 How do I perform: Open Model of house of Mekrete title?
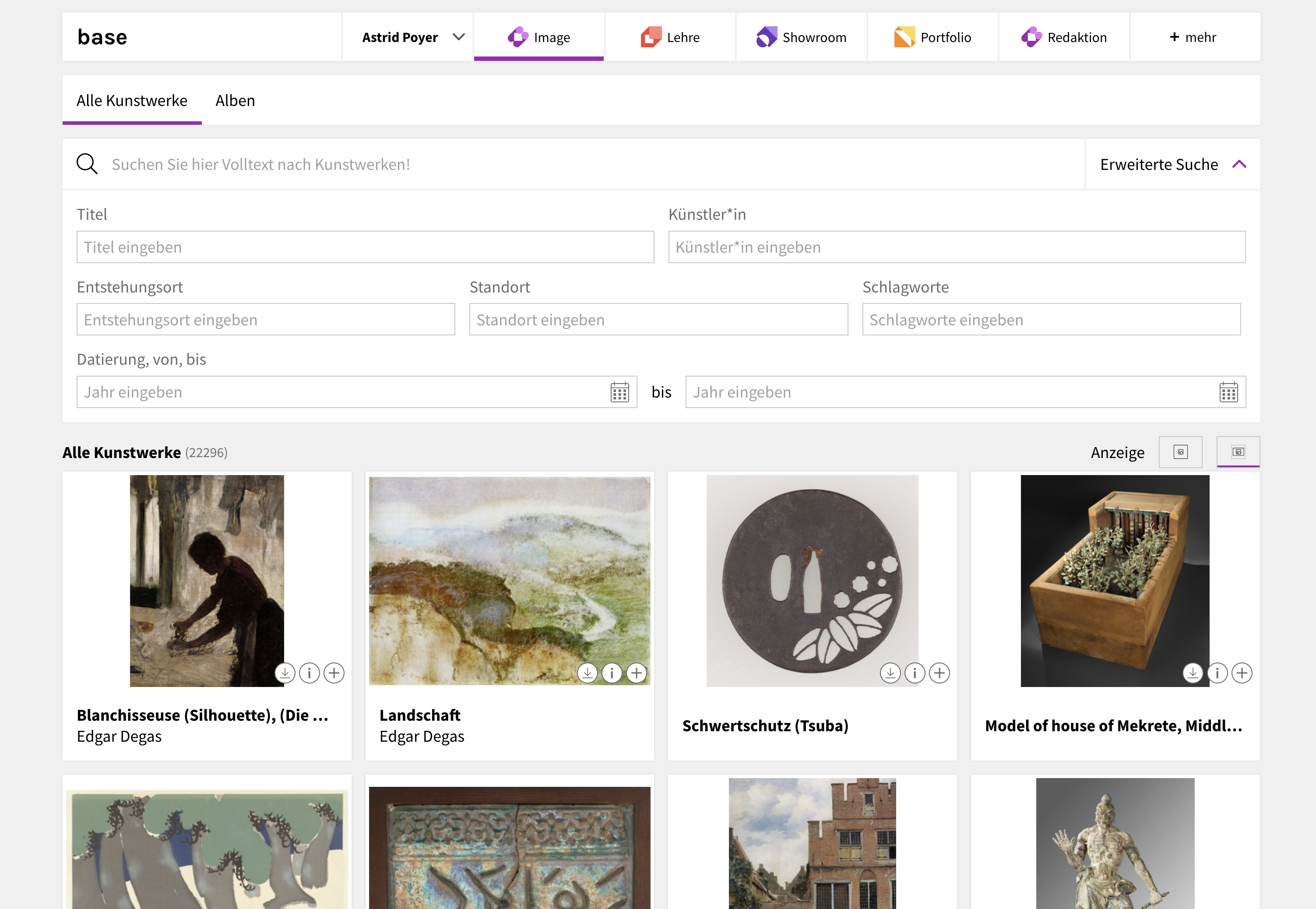click(1113, 726)
